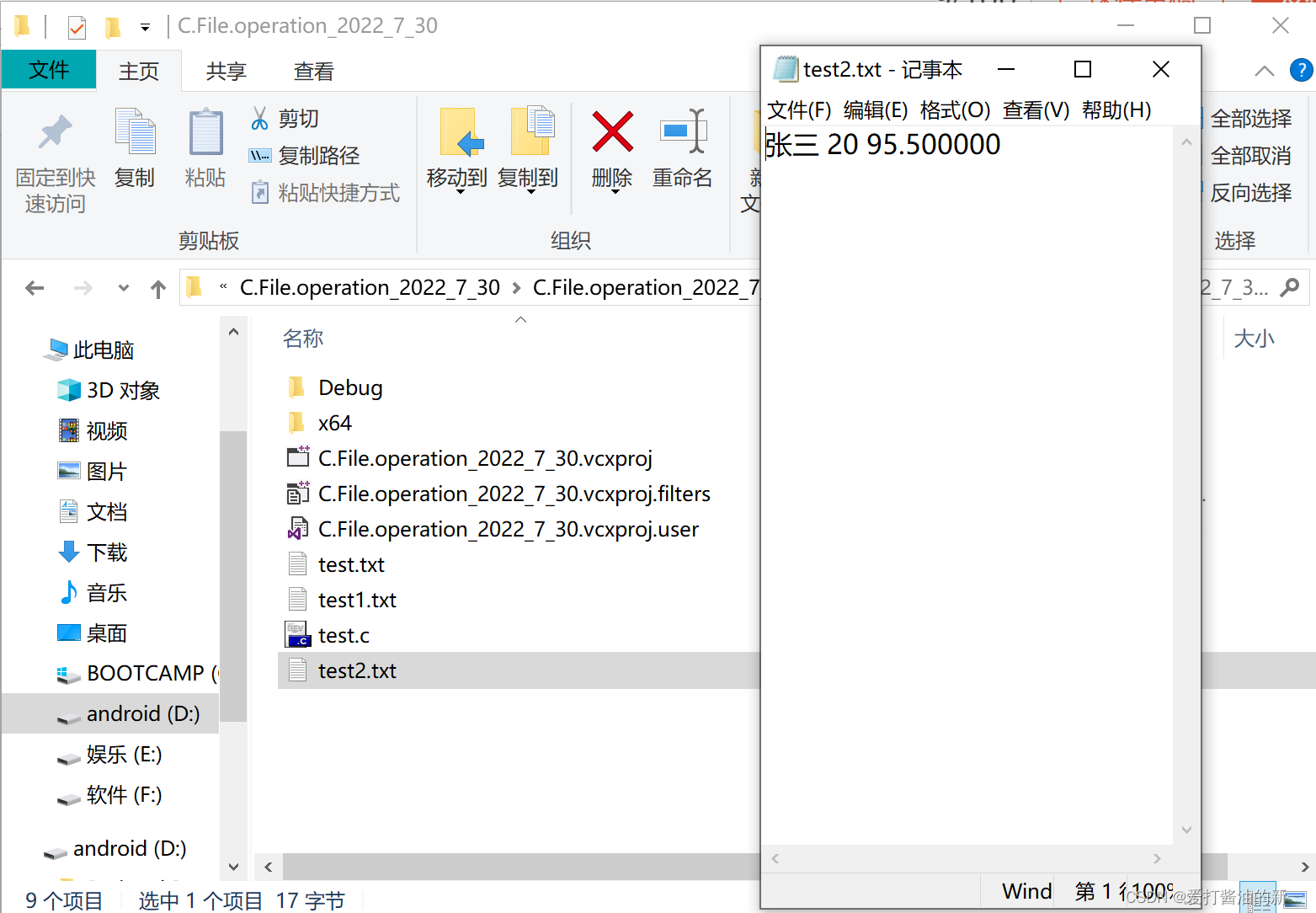Collapse the ribbon with the chevron
This screenshot has width=1316, height=913.
1264,71
